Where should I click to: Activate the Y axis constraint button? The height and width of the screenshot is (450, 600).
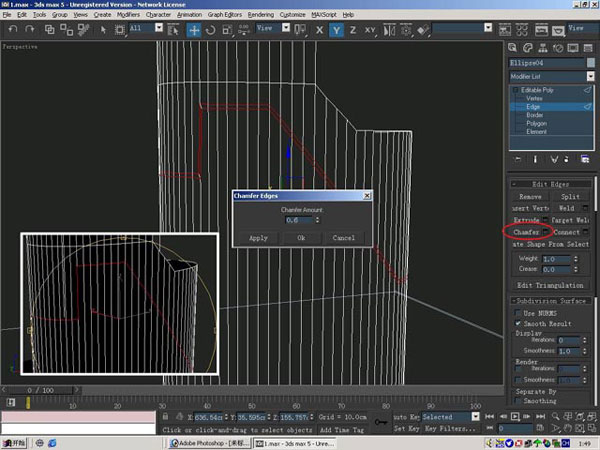pyautogui.click(x=338, y=30)
